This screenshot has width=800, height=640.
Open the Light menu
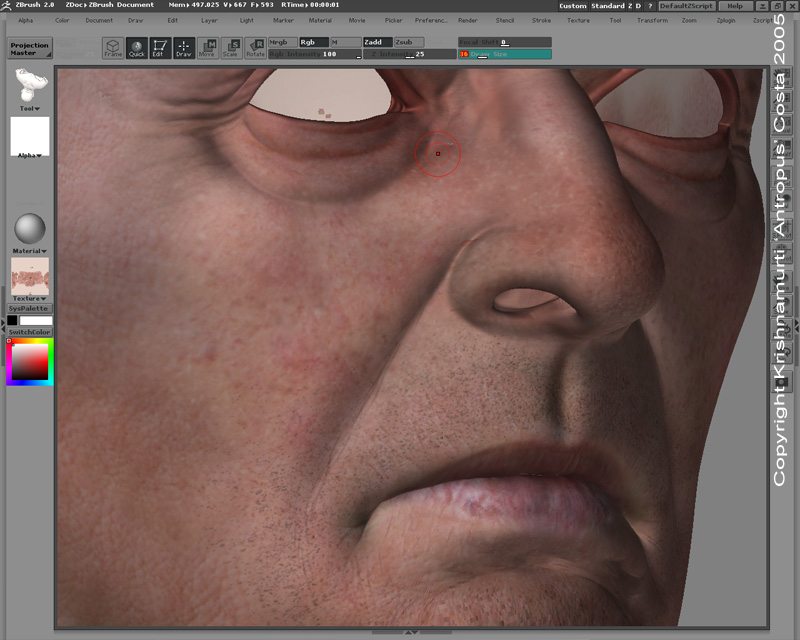[246, 20]
